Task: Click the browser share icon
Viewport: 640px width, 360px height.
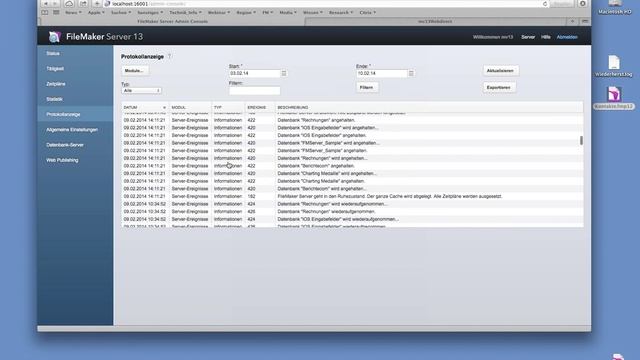Action: click(x=83, y=4)
